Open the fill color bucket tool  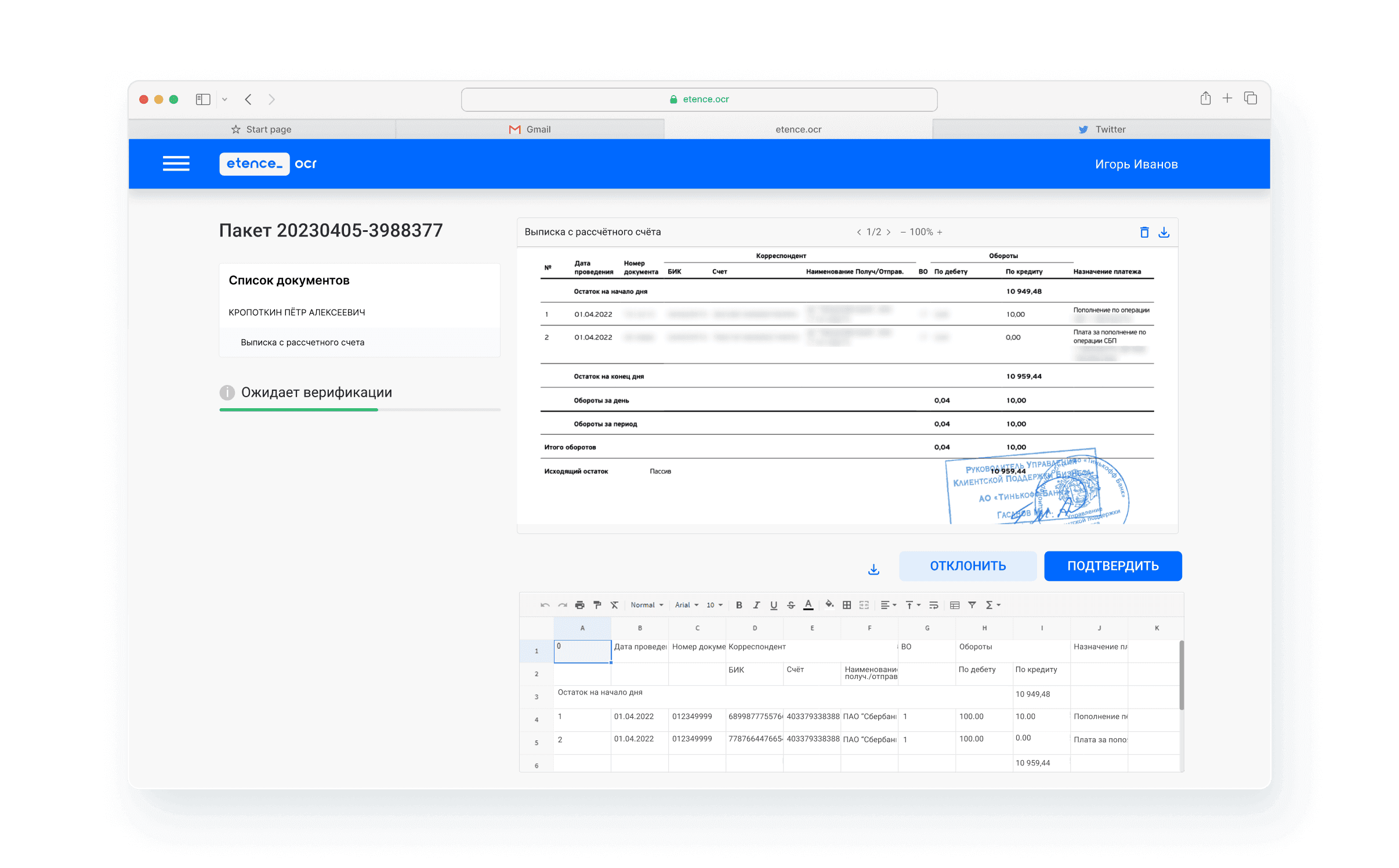(x=829, y=605)
